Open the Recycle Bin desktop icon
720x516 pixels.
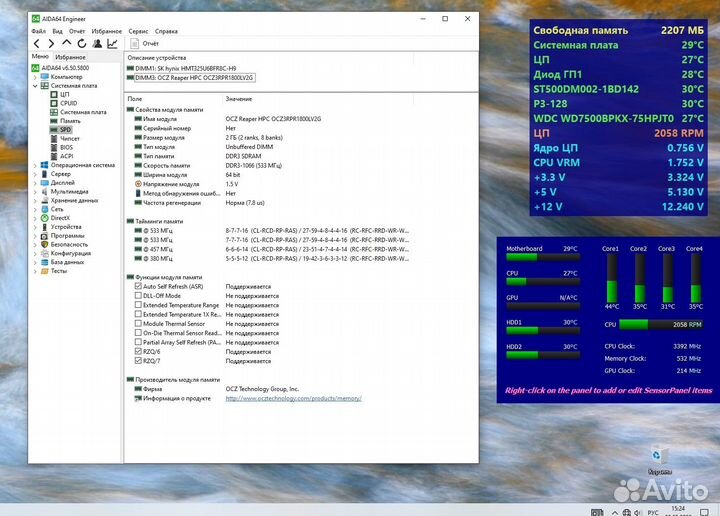(x=659, y=460)
